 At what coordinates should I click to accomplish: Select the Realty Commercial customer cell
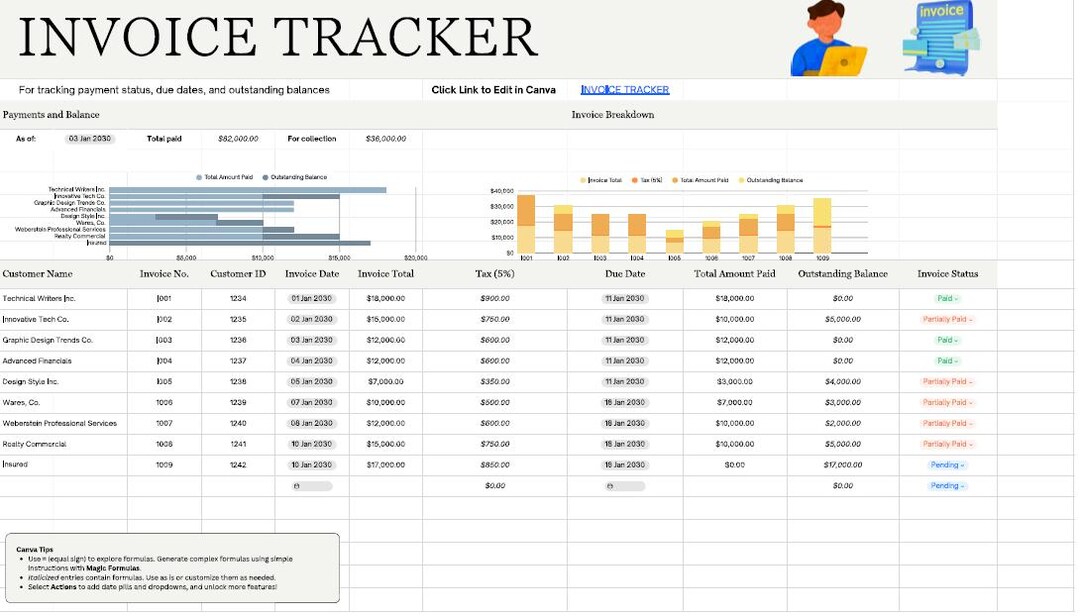pos(63,444)
